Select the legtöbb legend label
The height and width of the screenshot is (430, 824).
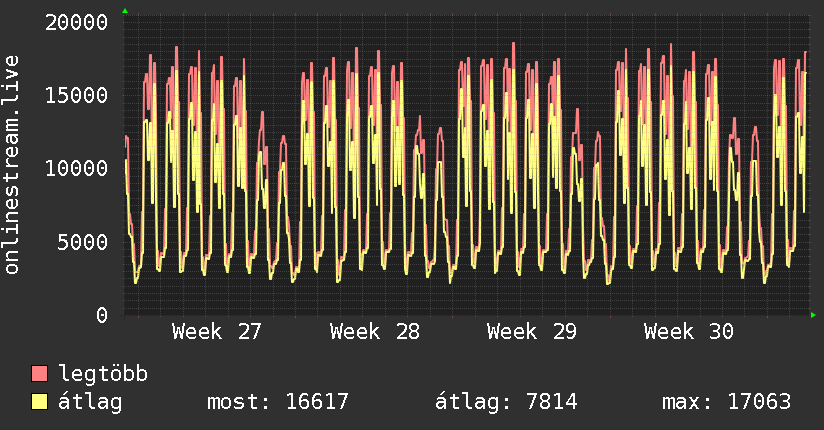tap(103, 373)
